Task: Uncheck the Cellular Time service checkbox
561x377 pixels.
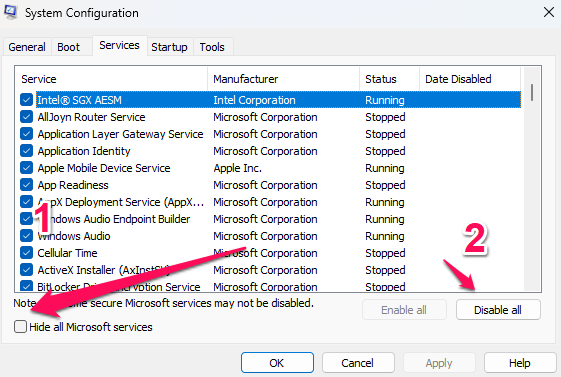Action: [x=26, y=253]
